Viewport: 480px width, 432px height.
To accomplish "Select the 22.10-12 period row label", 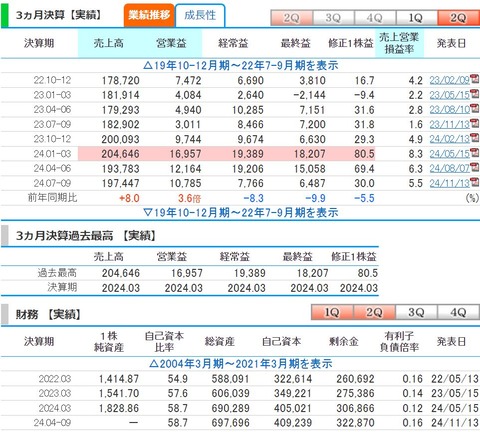I will pyautogui.click(x=52, y=80).
